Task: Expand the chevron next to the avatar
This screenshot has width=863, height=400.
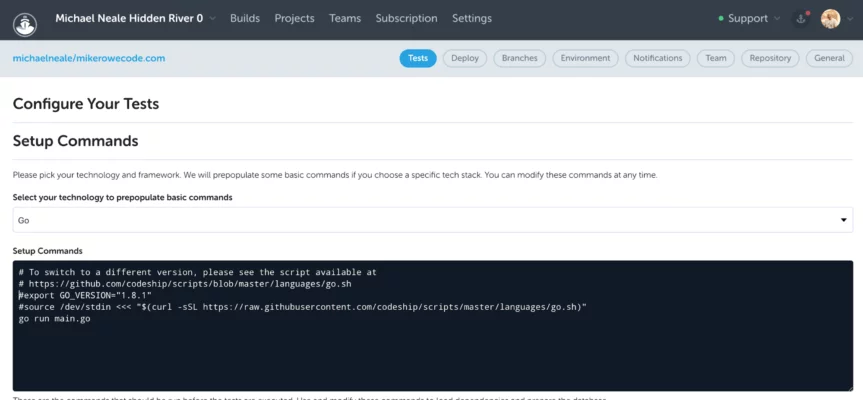Action: 850,19
